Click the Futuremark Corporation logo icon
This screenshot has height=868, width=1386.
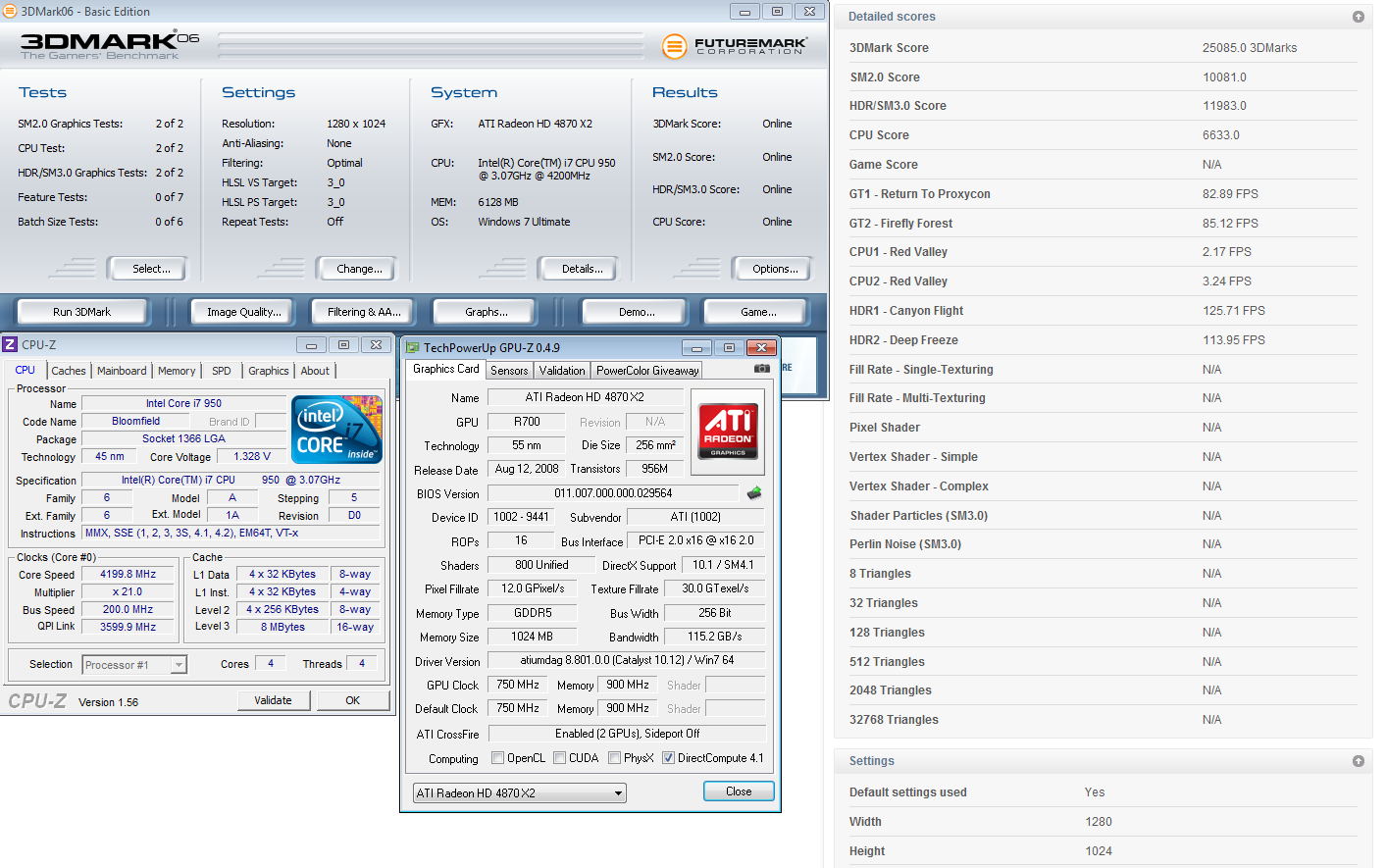674,46
